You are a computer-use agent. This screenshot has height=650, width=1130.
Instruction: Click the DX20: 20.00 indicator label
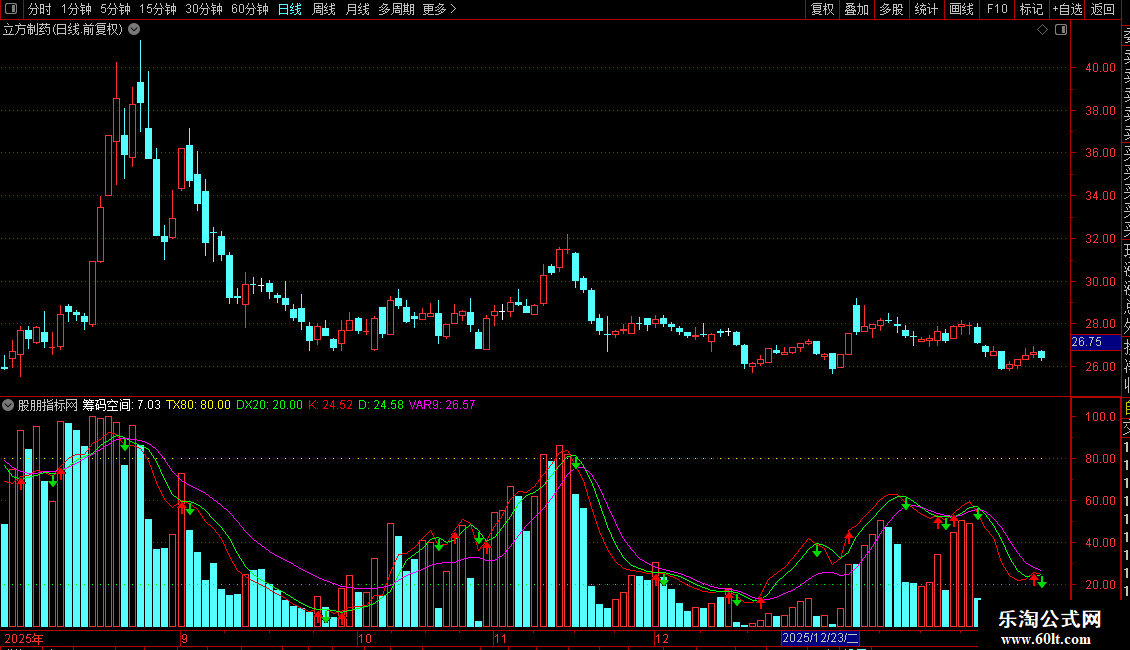point(270,405)
